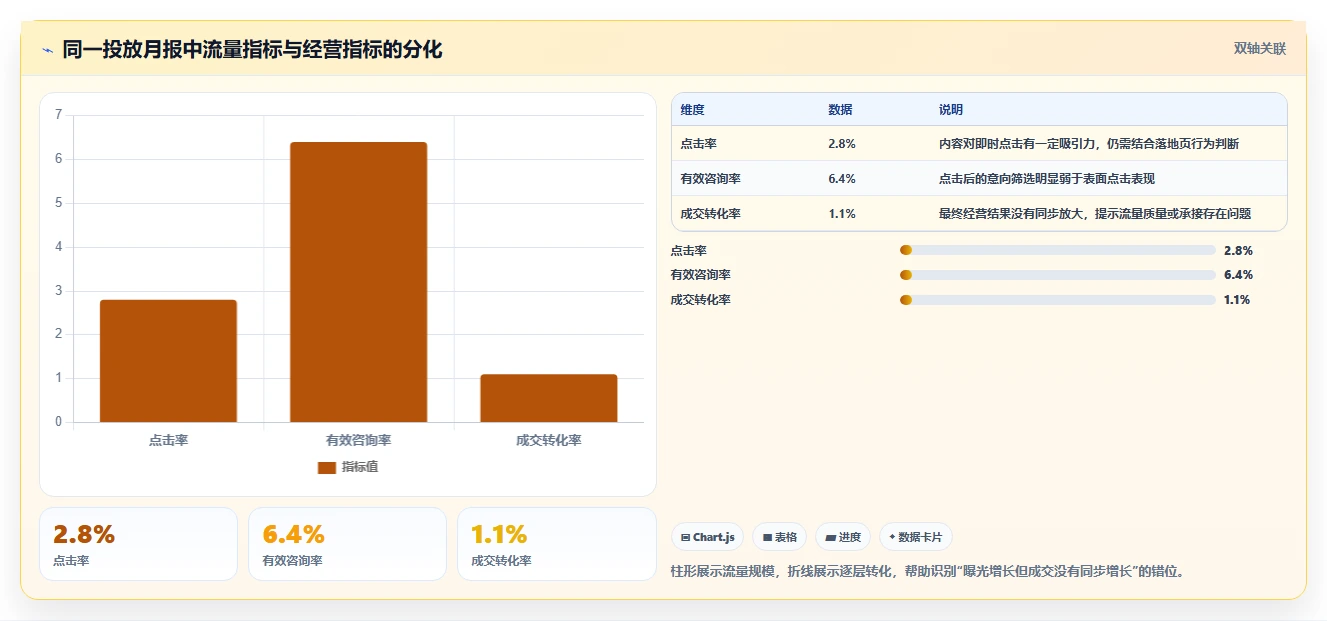This screenshot has width=1327, height=621.
Task: Click the 6.4% value beside 有效咨询率 progress
Action: 1238,275
